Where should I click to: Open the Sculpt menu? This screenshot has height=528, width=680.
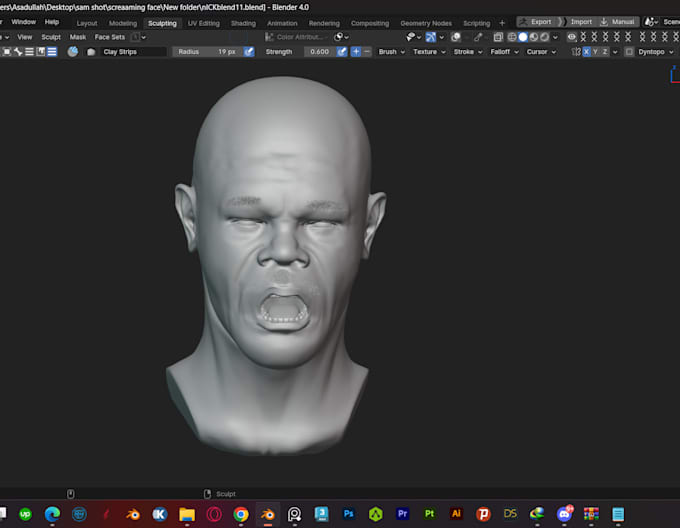pyautogui.click(x=51, y=37)
